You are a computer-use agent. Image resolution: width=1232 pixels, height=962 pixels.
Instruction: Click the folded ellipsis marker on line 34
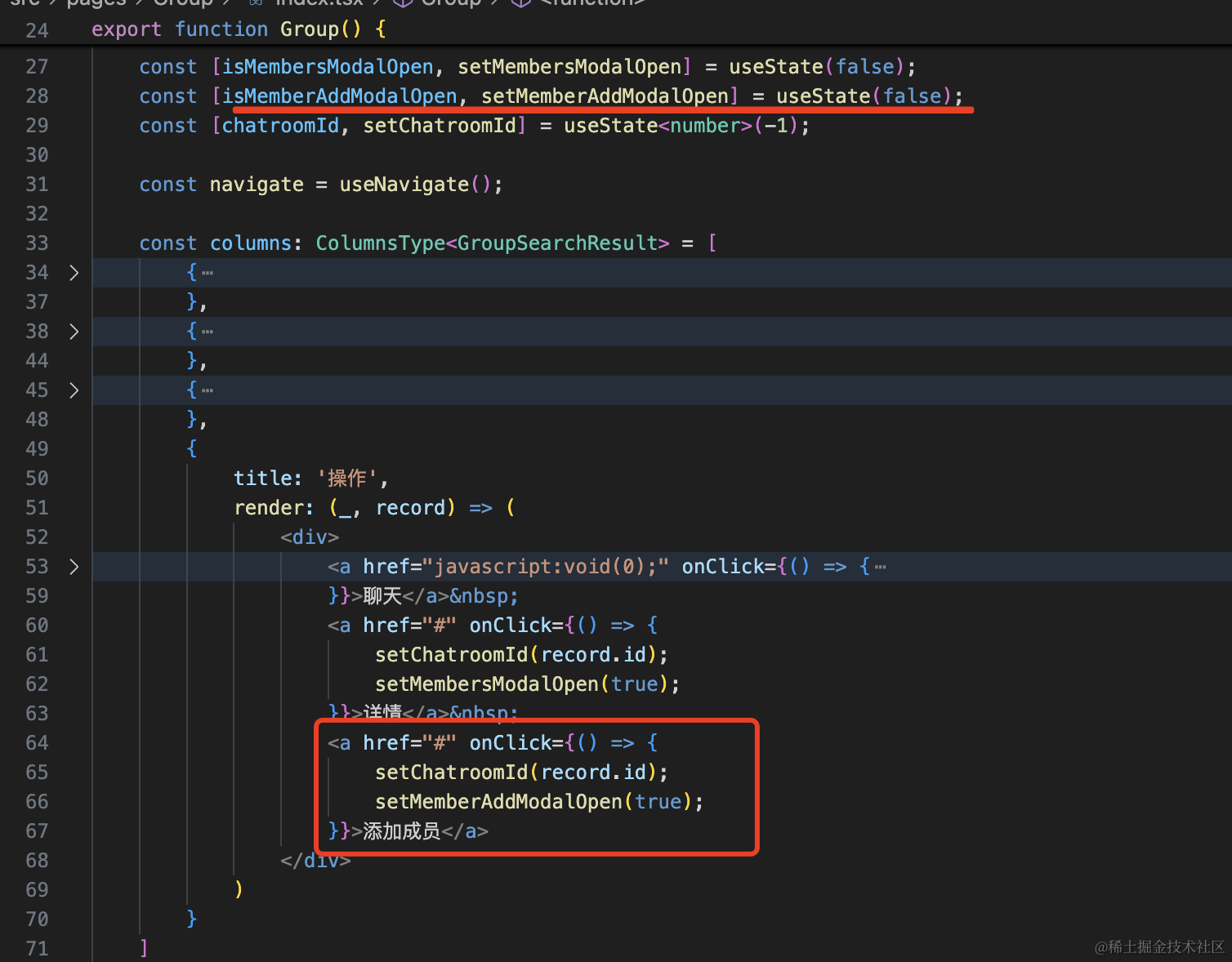click(208, 274)
